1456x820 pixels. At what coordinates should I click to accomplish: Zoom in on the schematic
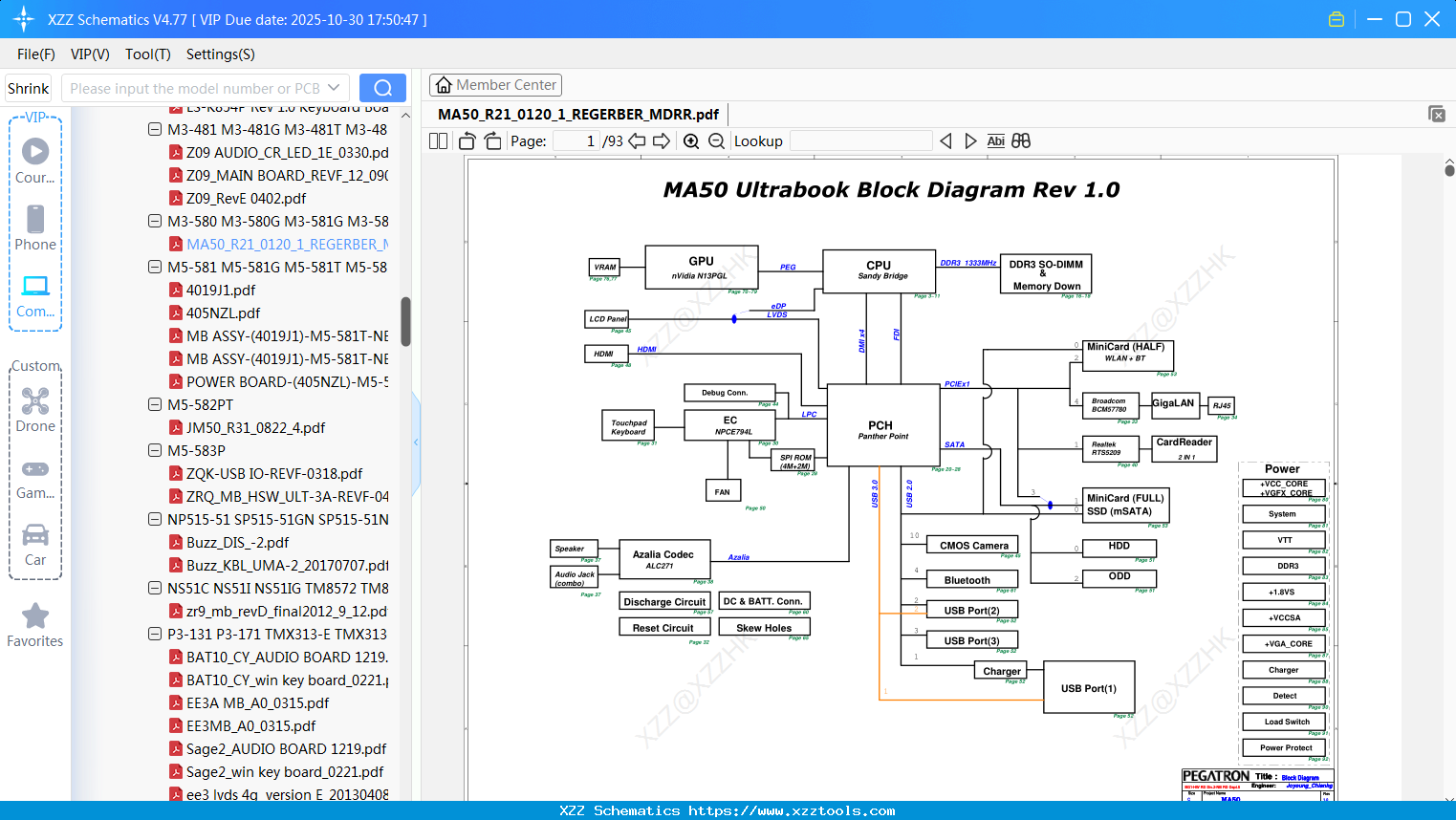[691, 141]
